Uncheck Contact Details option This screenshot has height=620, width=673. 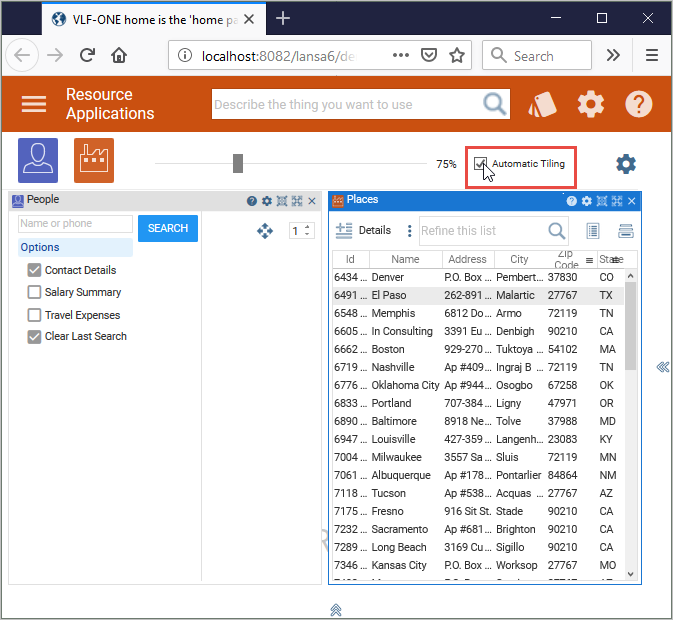point(34,270)
